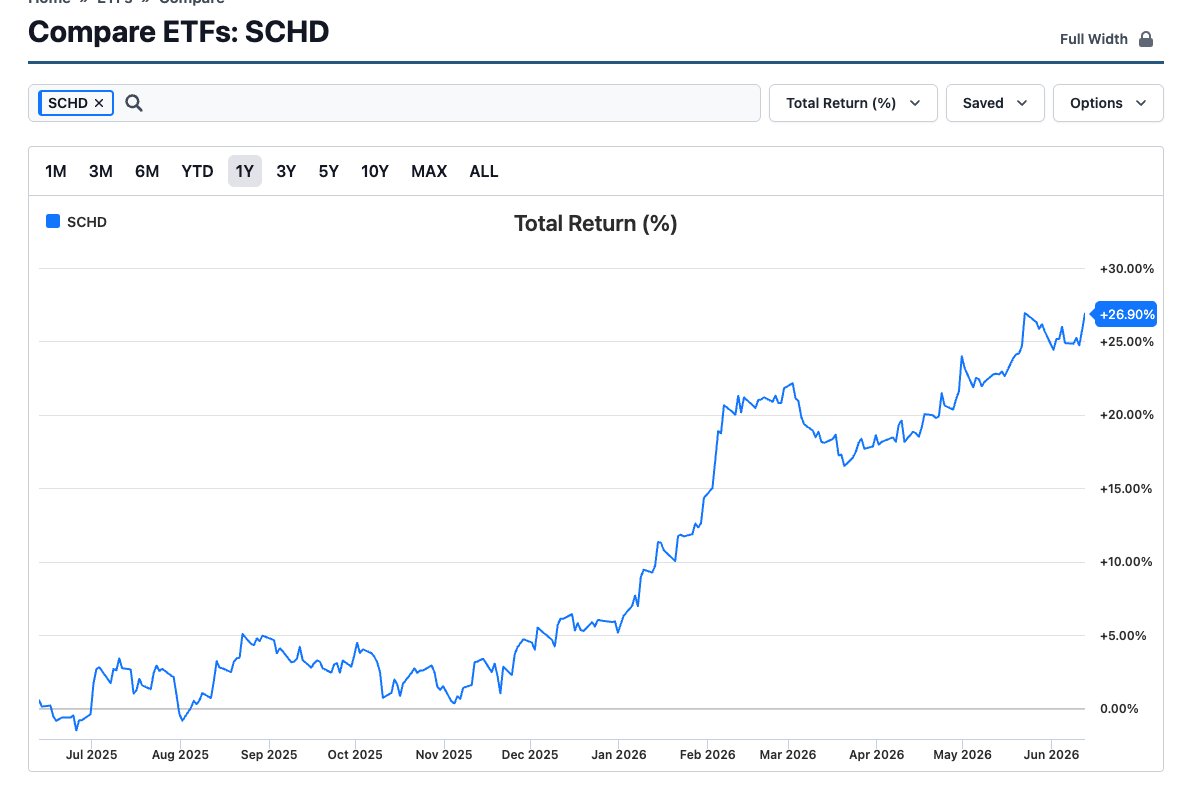Select the 3M time range
This screenshot has width=1186, height=792.
pos(101,171)
